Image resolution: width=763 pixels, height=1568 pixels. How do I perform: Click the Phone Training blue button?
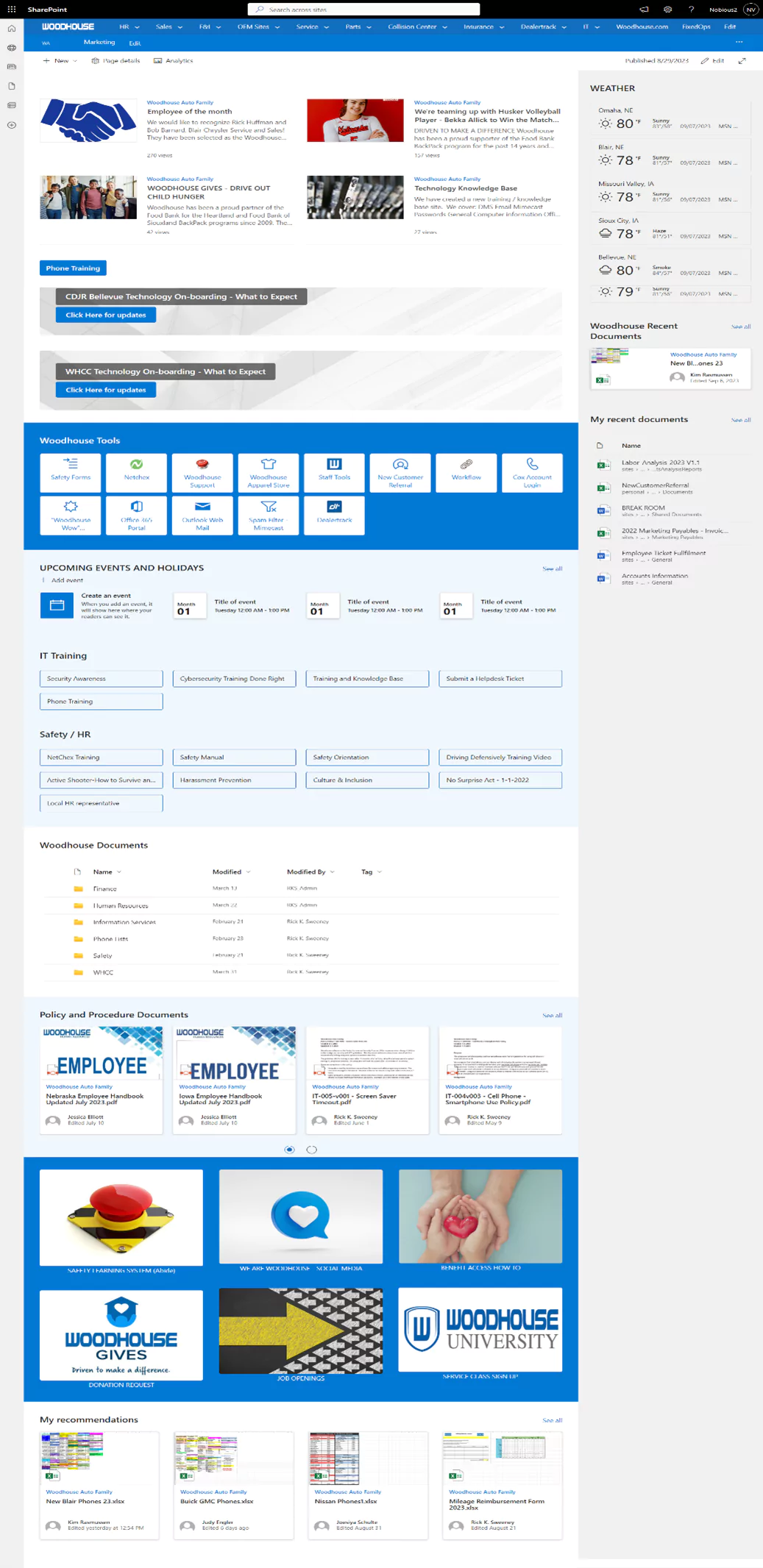[73, 268]
